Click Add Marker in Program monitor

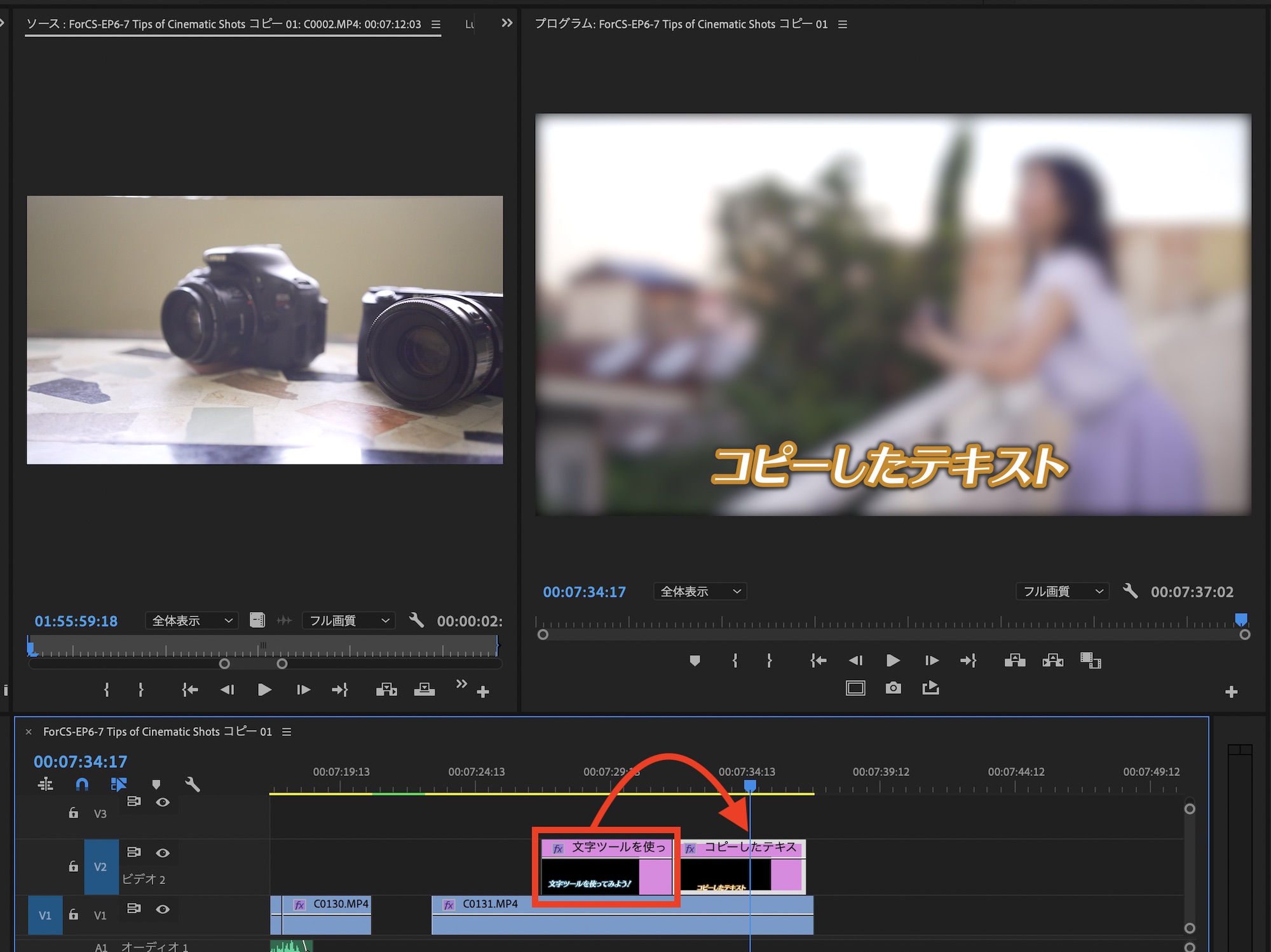695,660
